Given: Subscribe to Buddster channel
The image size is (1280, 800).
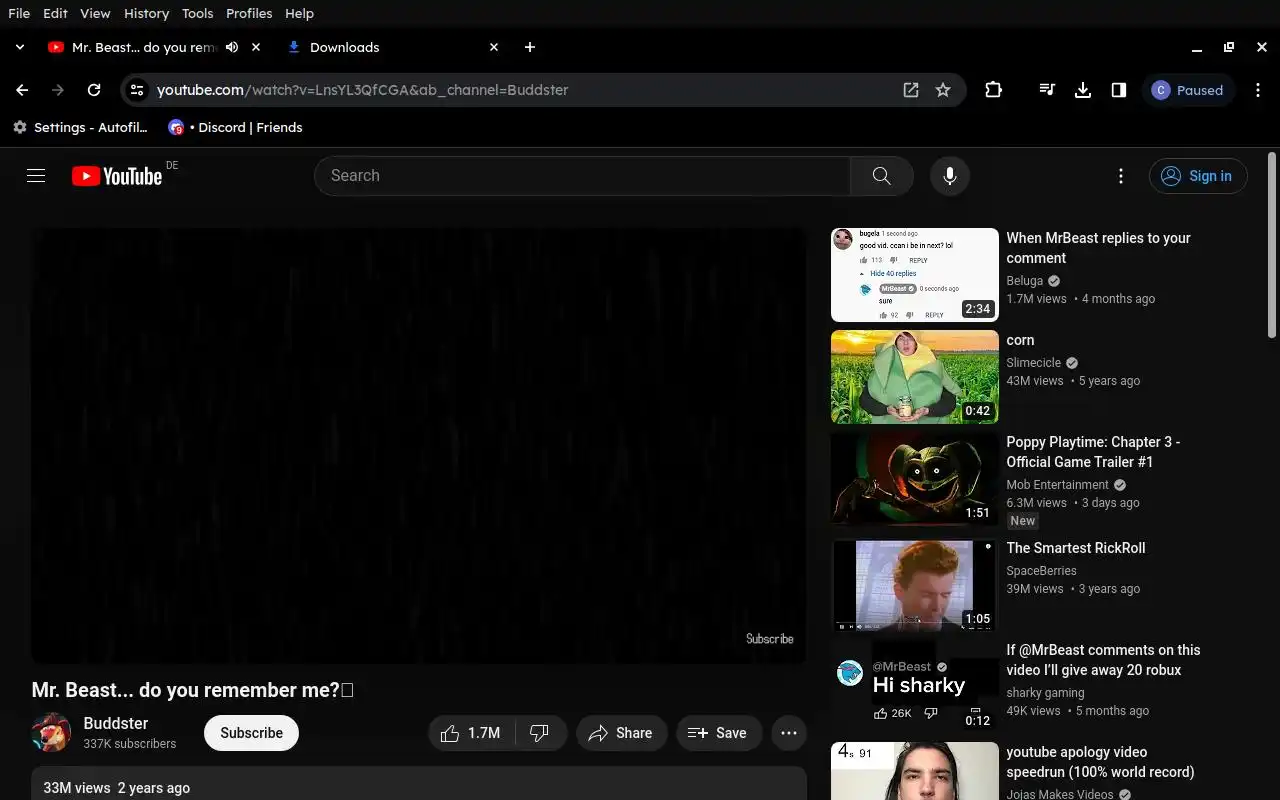Looking at the screenshot, I should [251, 733].
